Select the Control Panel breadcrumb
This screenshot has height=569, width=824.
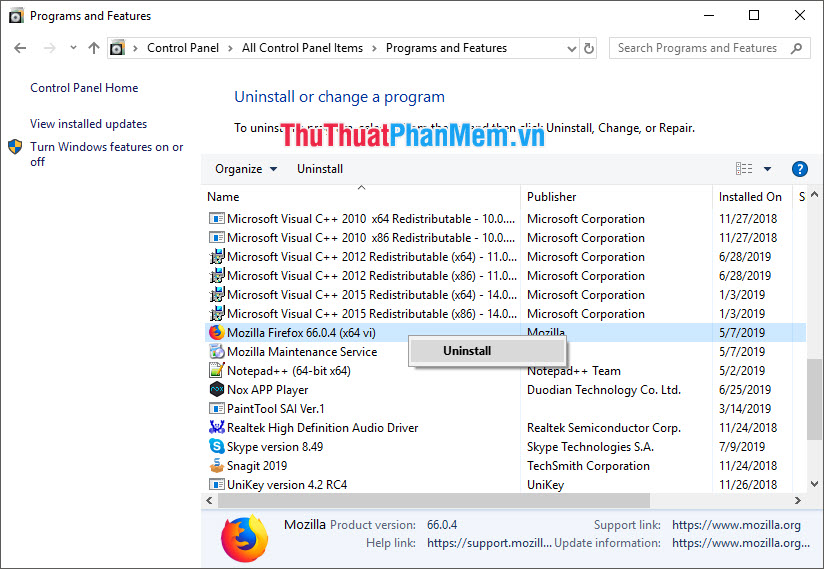click(x=183, y=48)
